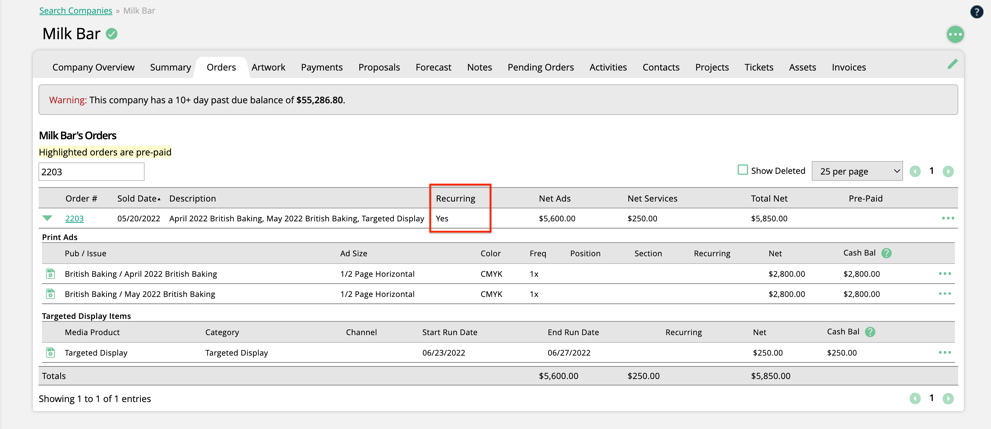The width and height of the screenshot is (991, 429).
Task: Click the Ad Size column header
Action: [x=353, y=253]
